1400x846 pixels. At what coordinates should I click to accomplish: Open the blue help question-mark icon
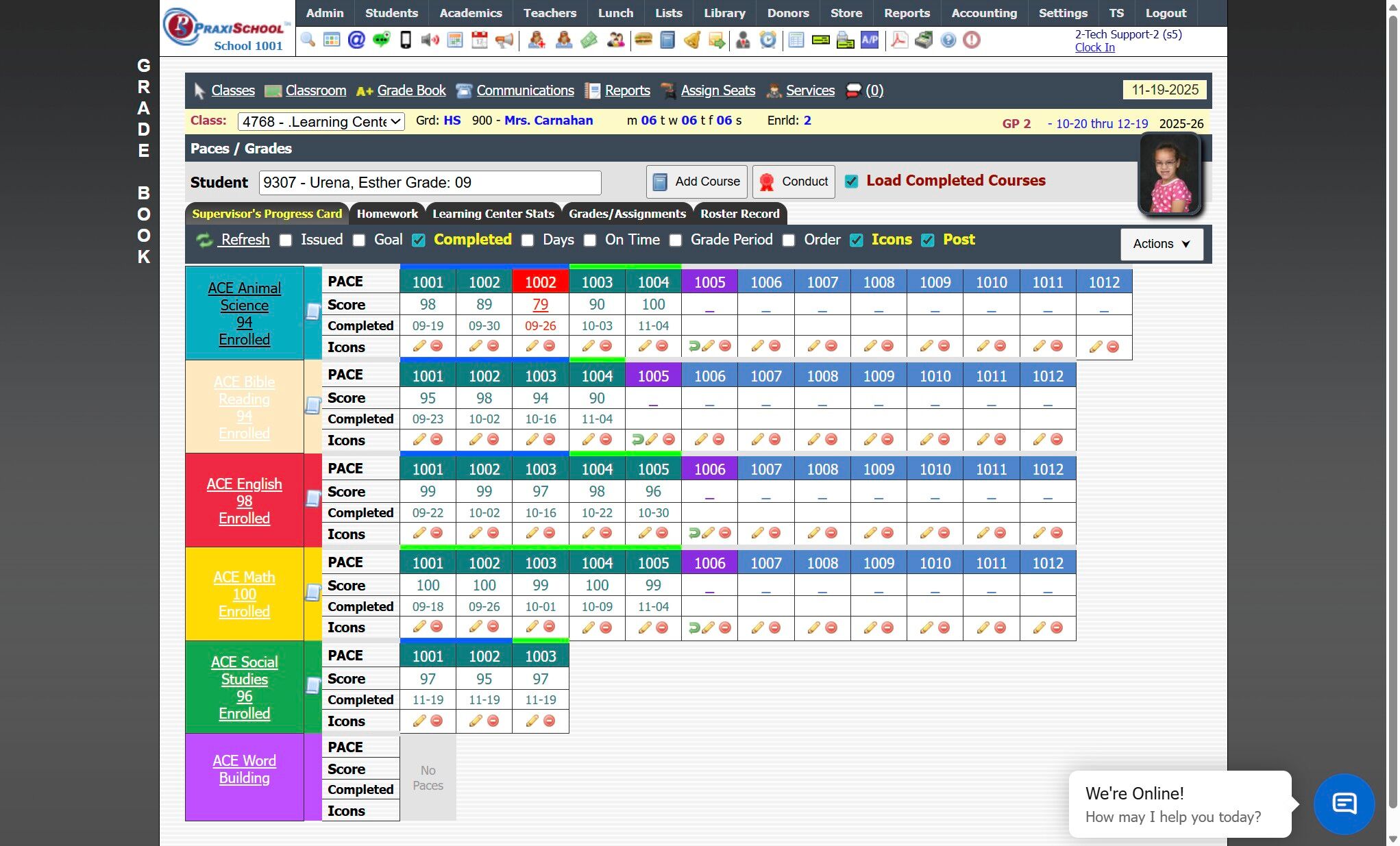pos(948,40)
